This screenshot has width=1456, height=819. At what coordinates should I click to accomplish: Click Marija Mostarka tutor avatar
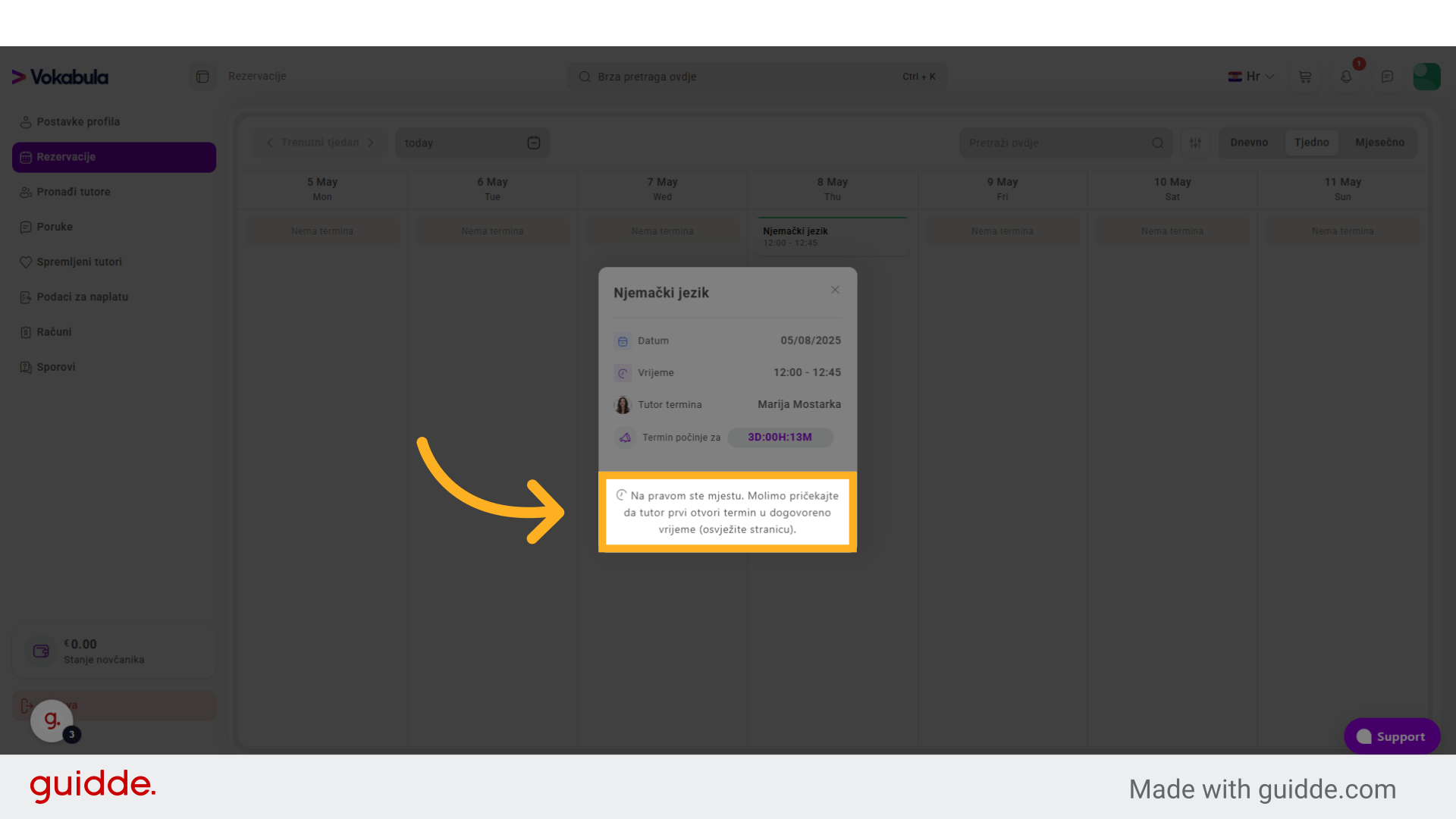point(623,405)
